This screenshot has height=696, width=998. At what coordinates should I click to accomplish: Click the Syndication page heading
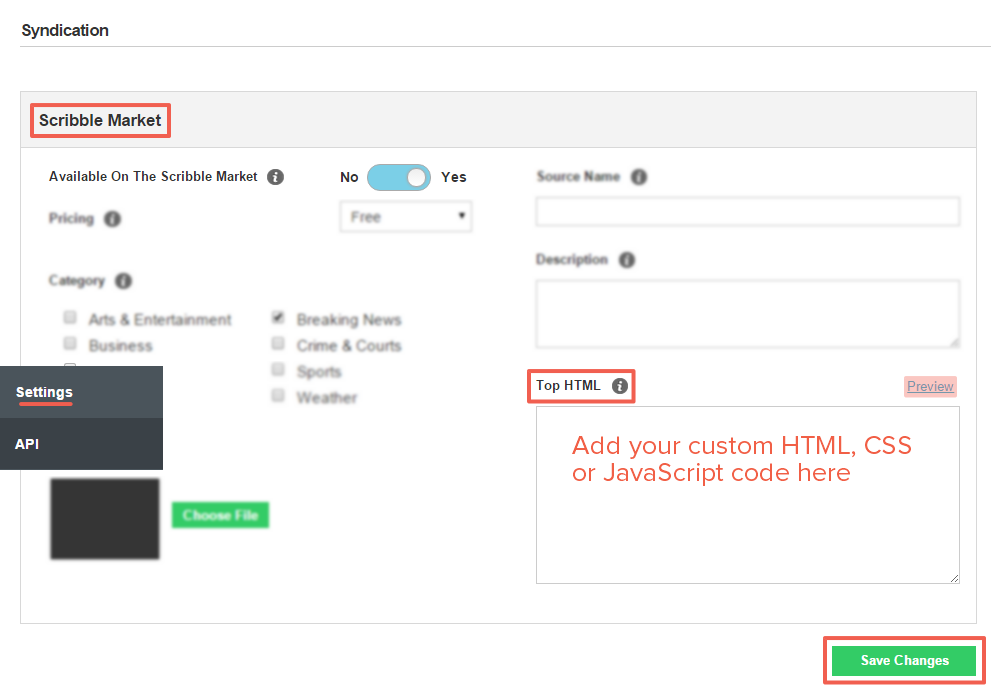pyautogui.click(x=65, y=31)
